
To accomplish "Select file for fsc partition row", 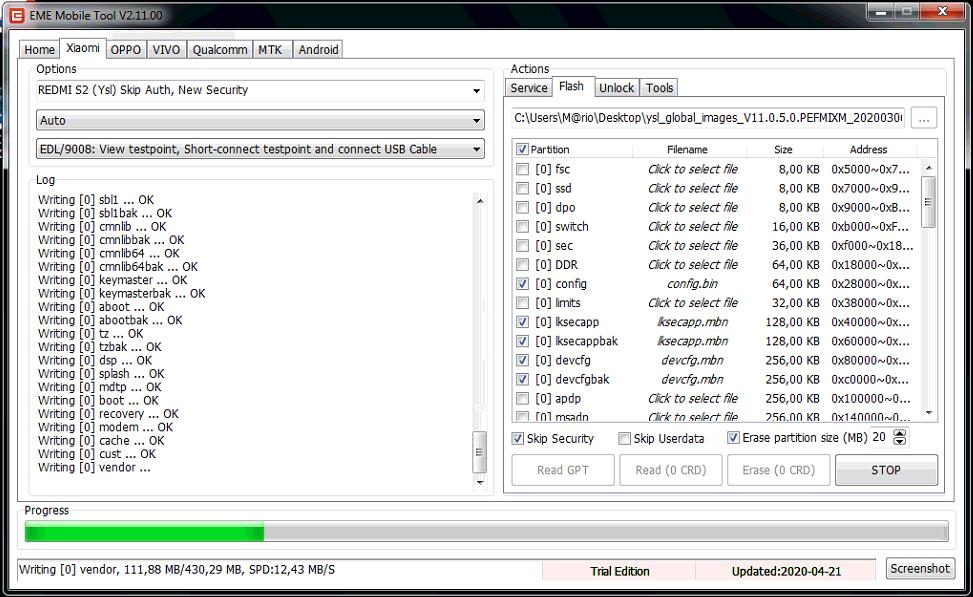I will tap(693, 169).
